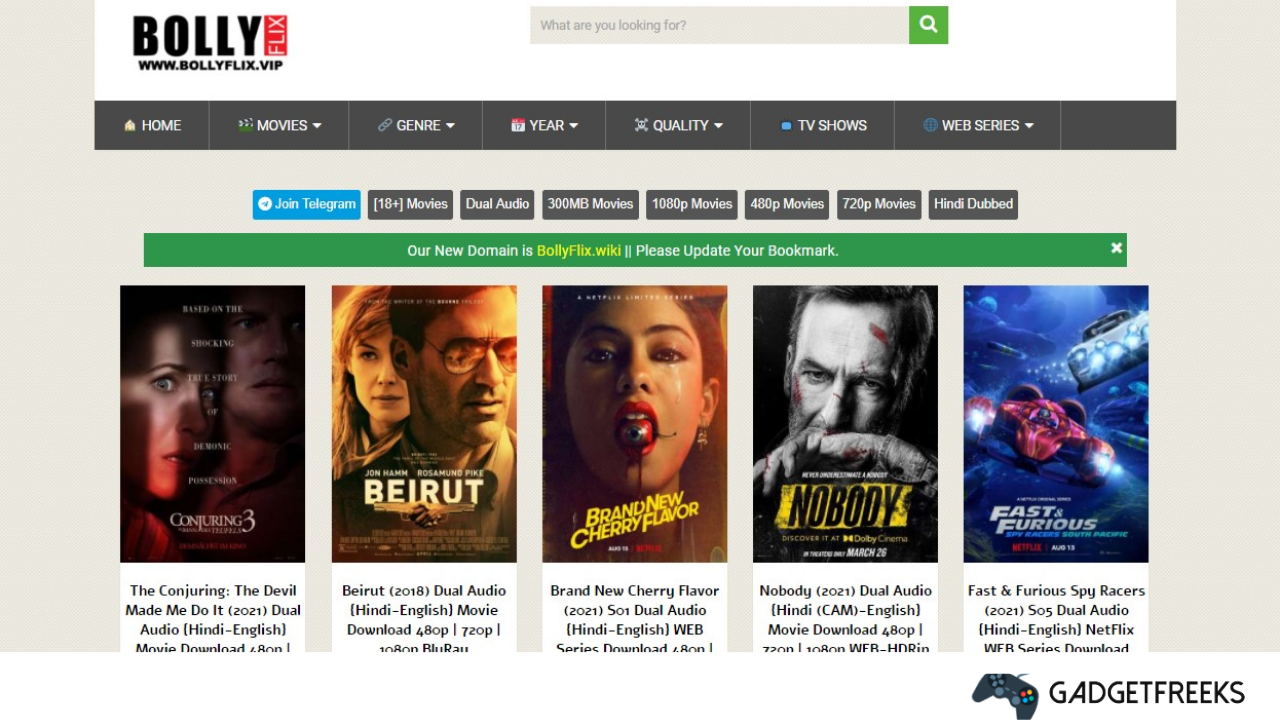Expand the Year dropdown arrow
Viewport: 1280px width, 720px height.
point(573,126)
